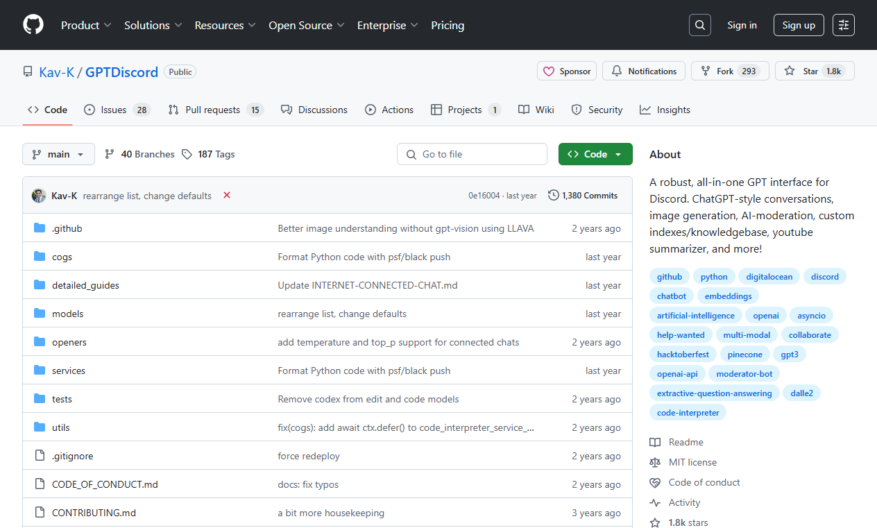Expand the Product menu
This screenshot has height=528, width=877.
86,25
